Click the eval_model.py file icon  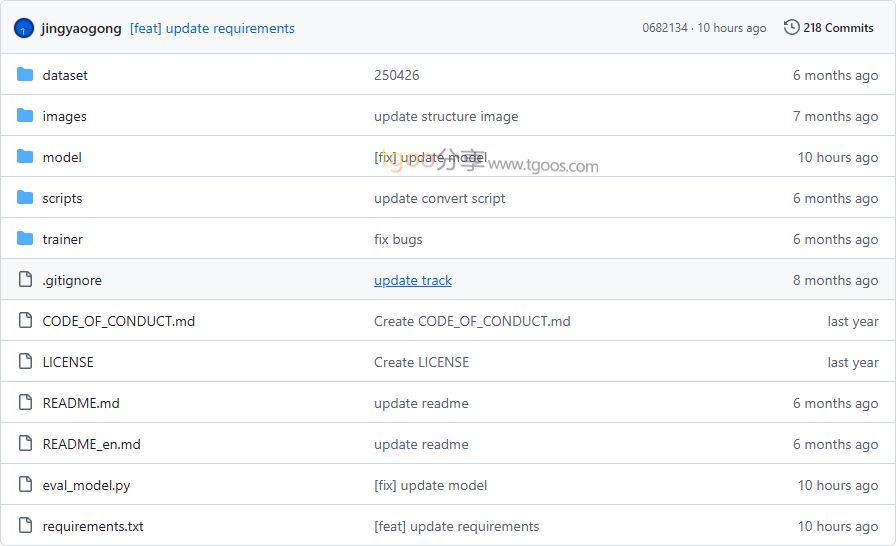pyautogui.click(x=25, y=485)
